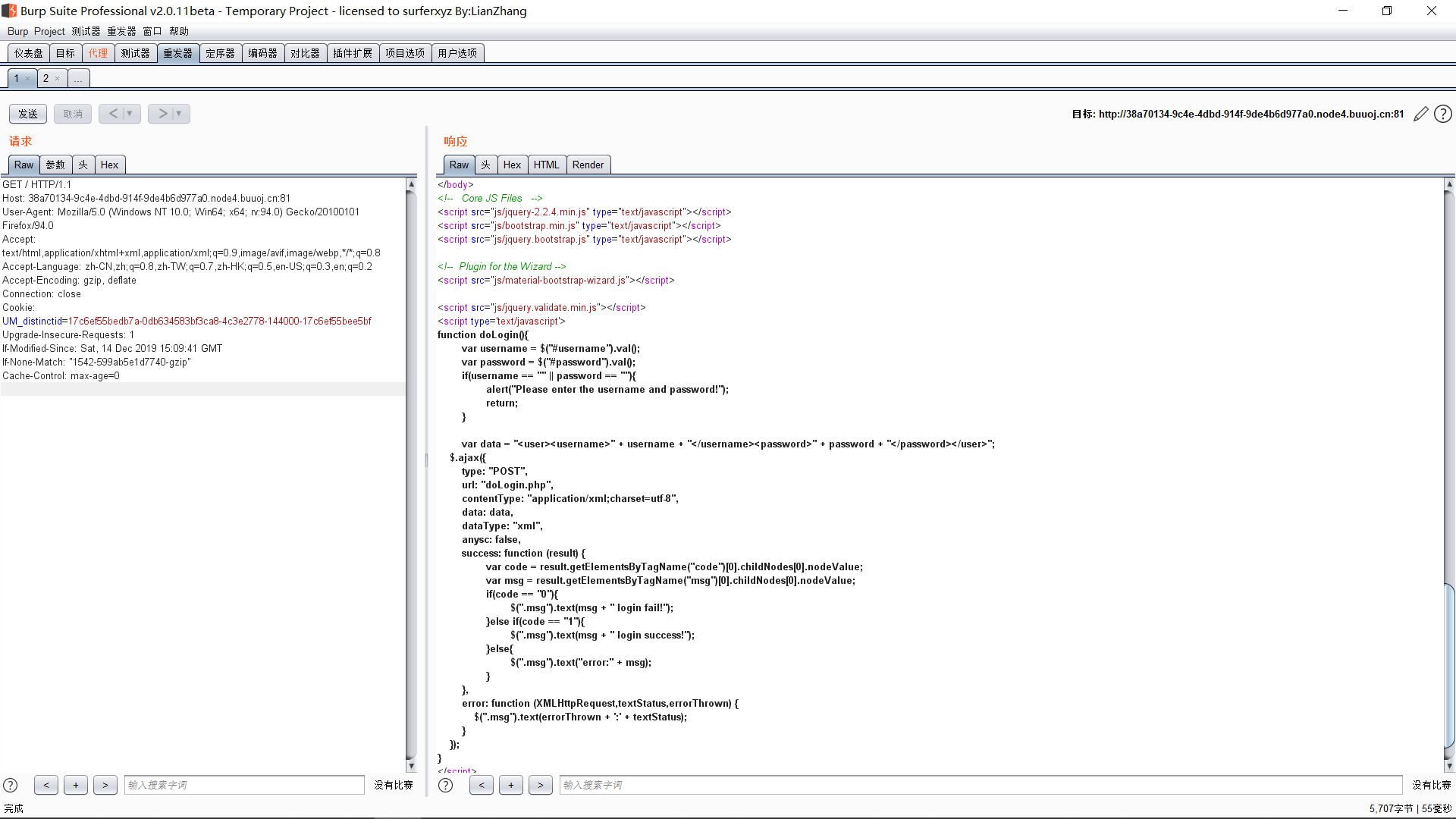Open the dropdown arrow beside the back button
Viewport: 1456px width, 819px height.
[128, 113]
